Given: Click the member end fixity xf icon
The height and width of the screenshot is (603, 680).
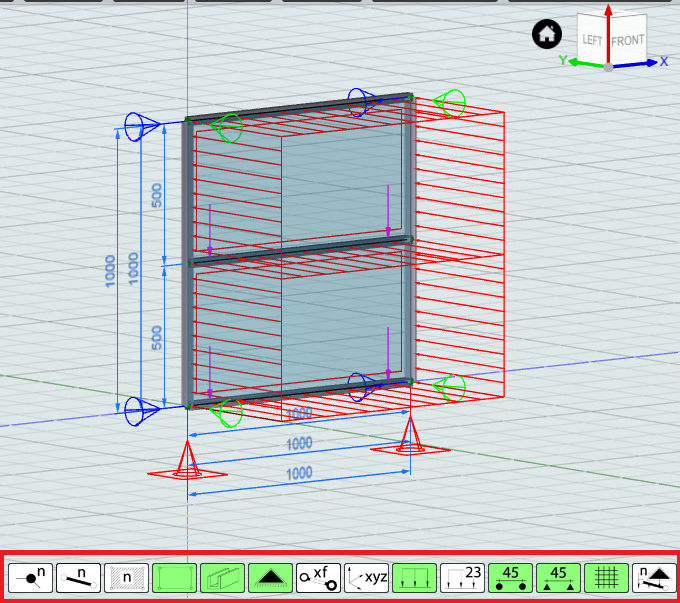Looking at the screenshot, I should click(319, 578).
